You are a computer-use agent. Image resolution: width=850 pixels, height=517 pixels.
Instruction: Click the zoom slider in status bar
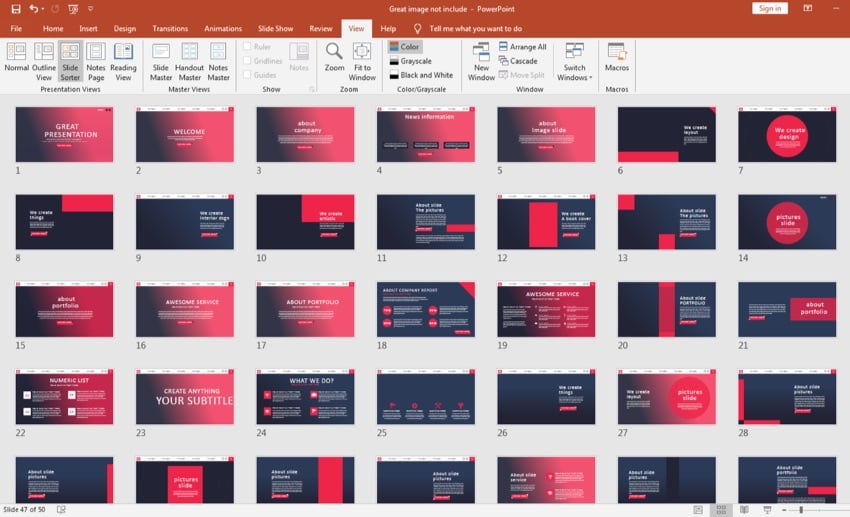(800, 510)
